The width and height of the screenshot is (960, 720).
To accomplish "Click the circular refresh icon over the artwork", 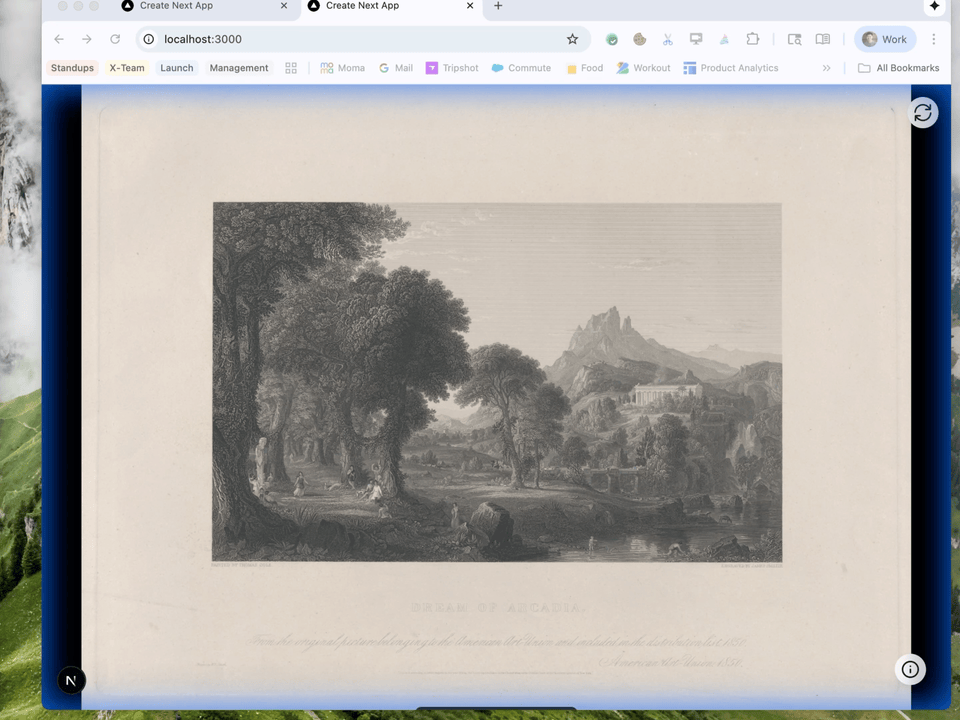I will 922,112.
